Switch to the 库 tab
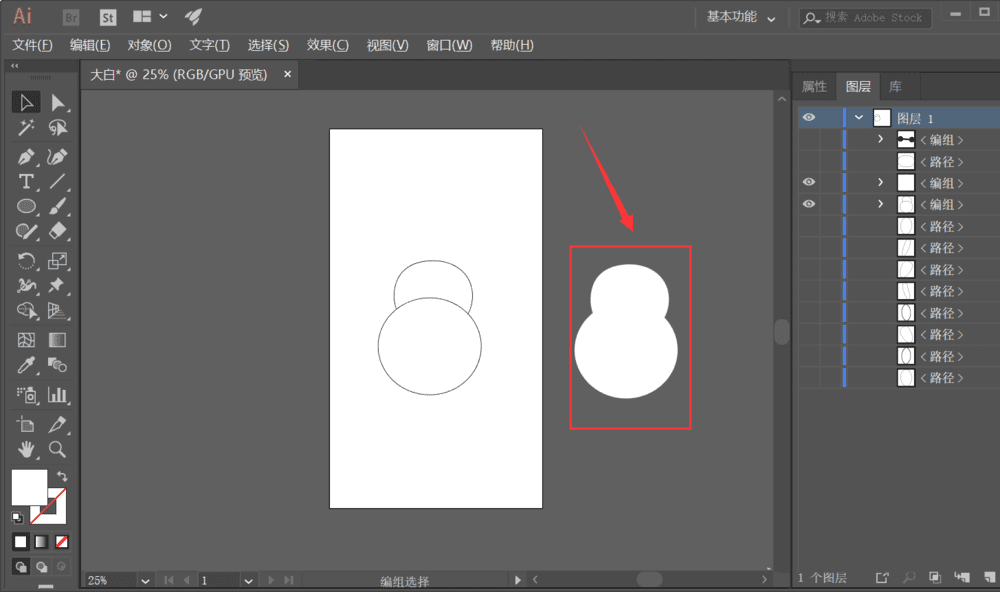The width and height of the screenshot is (1000, 592). coord(895,87)
